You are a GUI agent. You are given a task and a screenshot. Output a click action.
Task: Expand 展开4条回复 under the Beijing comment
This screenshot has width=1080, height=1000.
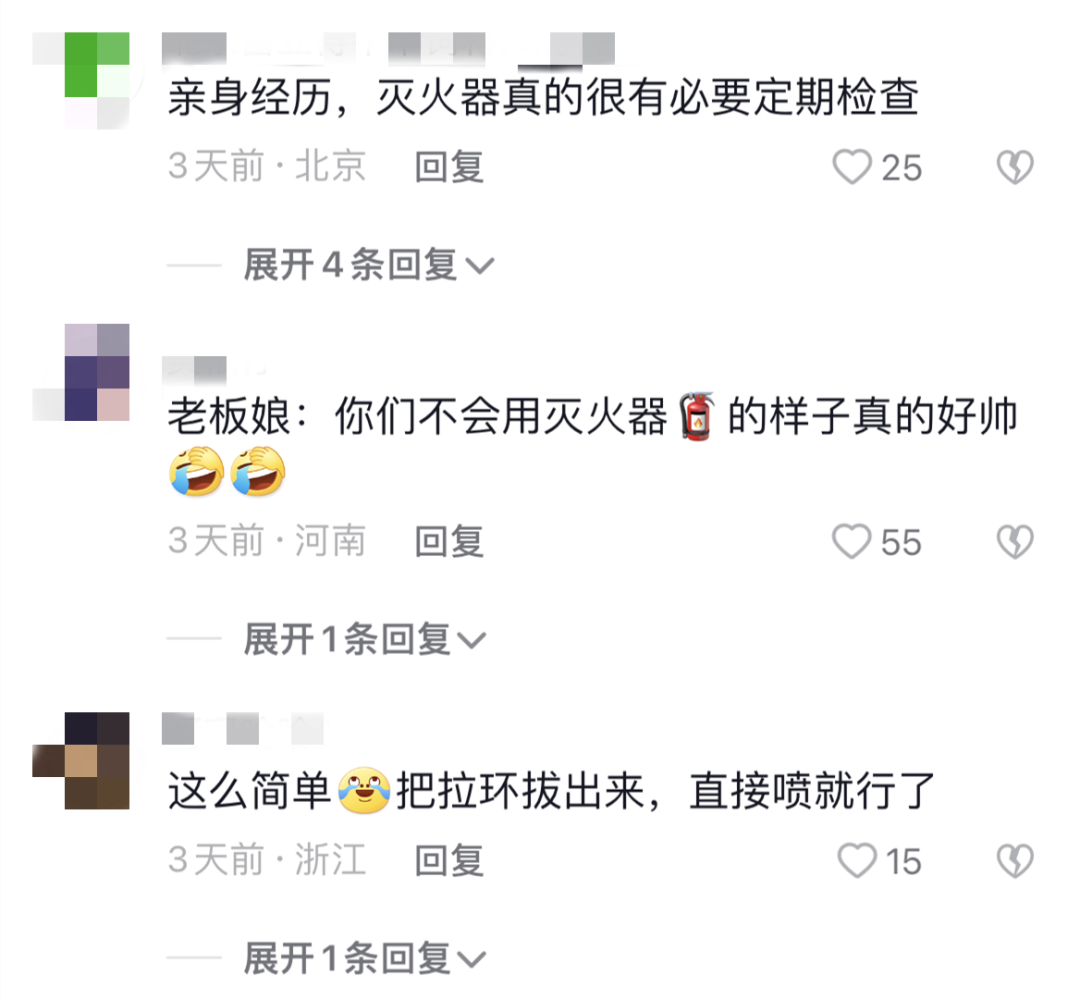click(x=368, y=264)
